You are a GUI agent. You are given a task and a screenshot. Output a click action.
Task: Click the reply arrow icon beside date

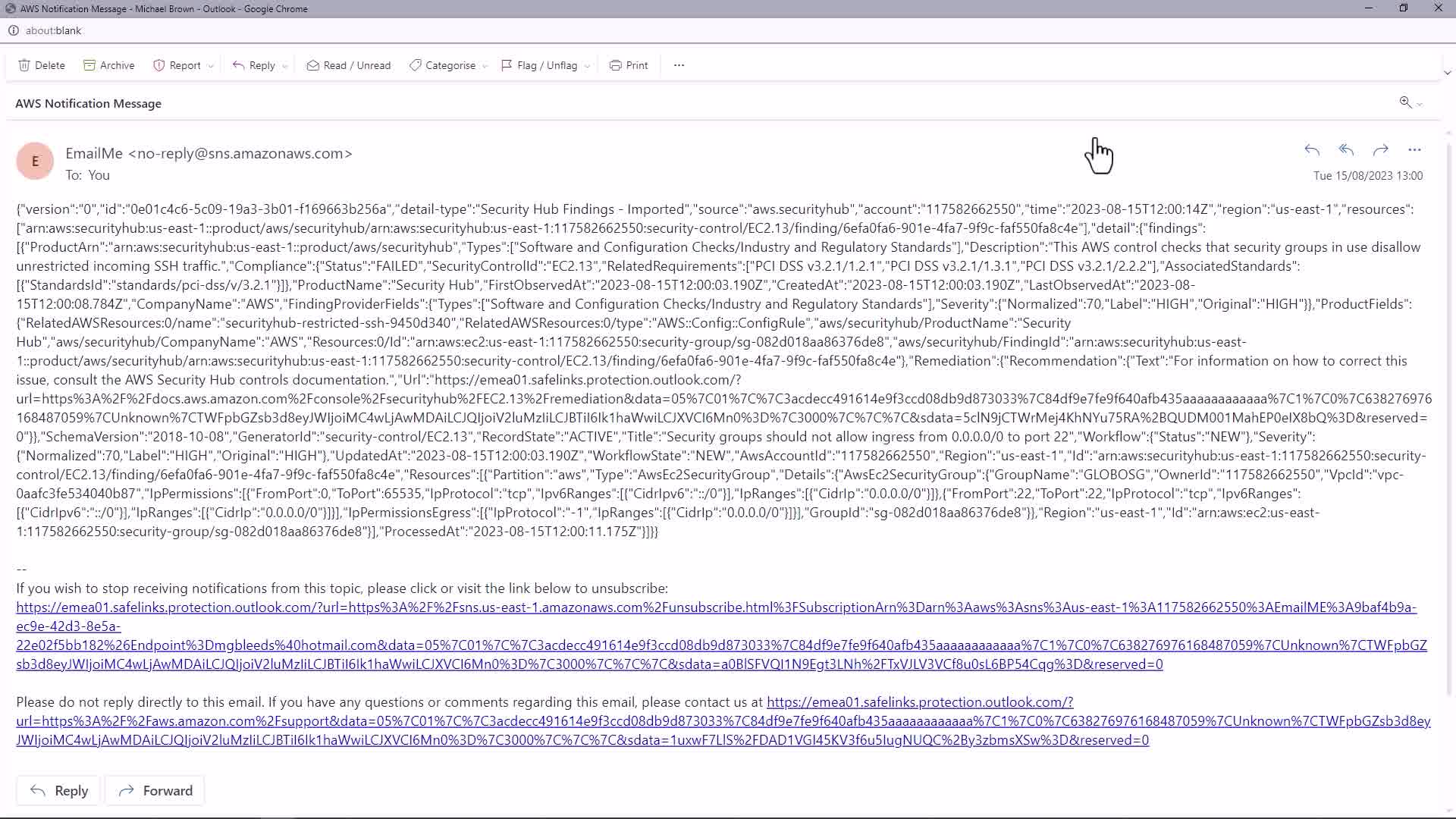click(x=1312, y=150)
